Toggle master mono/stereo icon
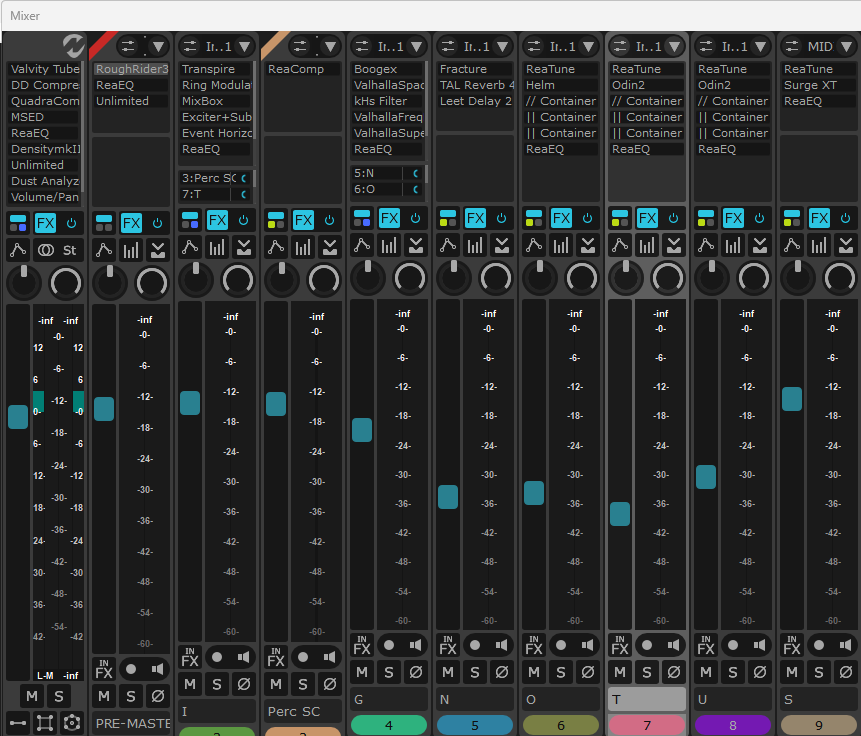The height and width of the screenshot is (736, 861). pos(46,250)
